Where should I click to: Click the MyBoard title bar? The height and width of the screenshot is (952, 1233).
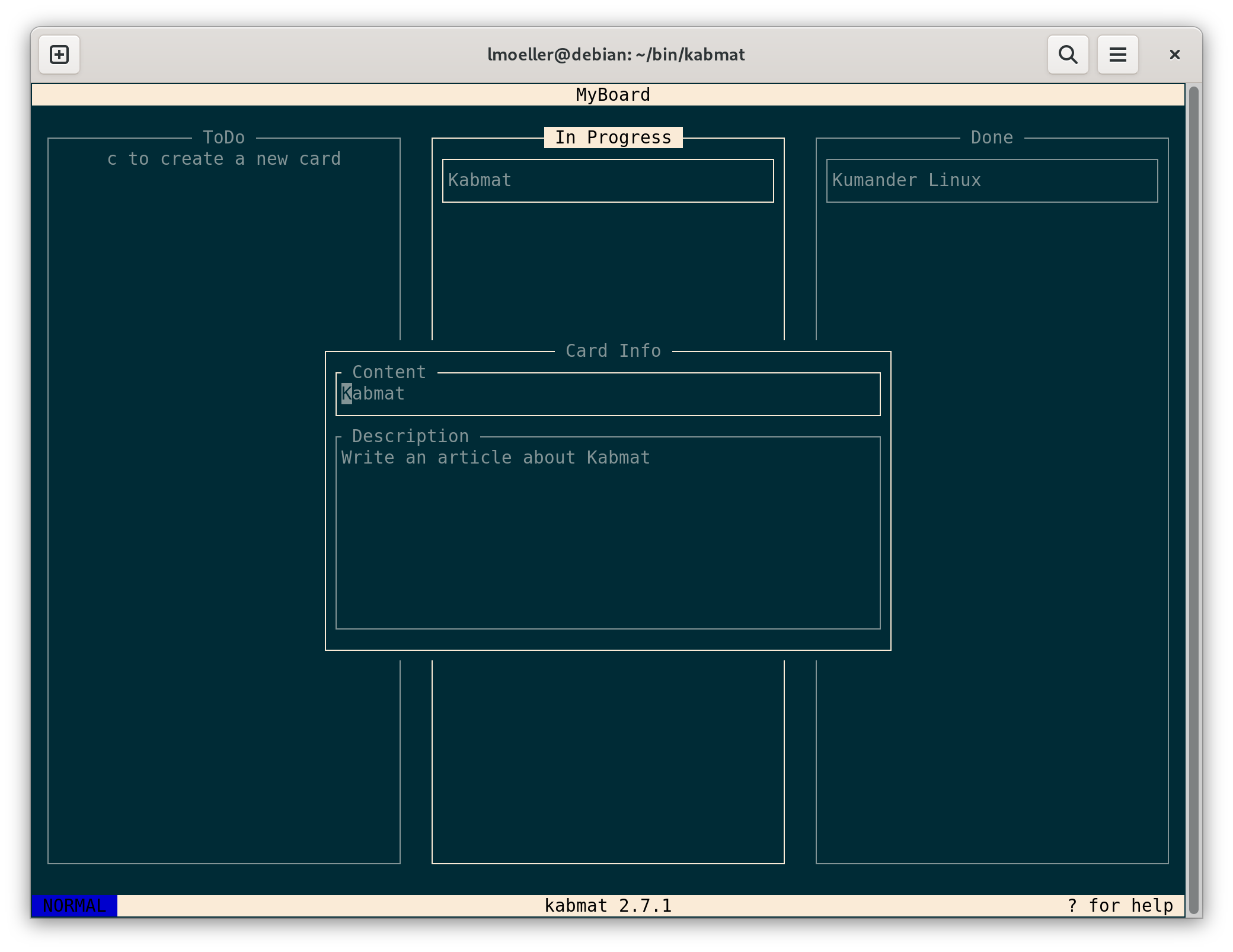pos(608,95)
